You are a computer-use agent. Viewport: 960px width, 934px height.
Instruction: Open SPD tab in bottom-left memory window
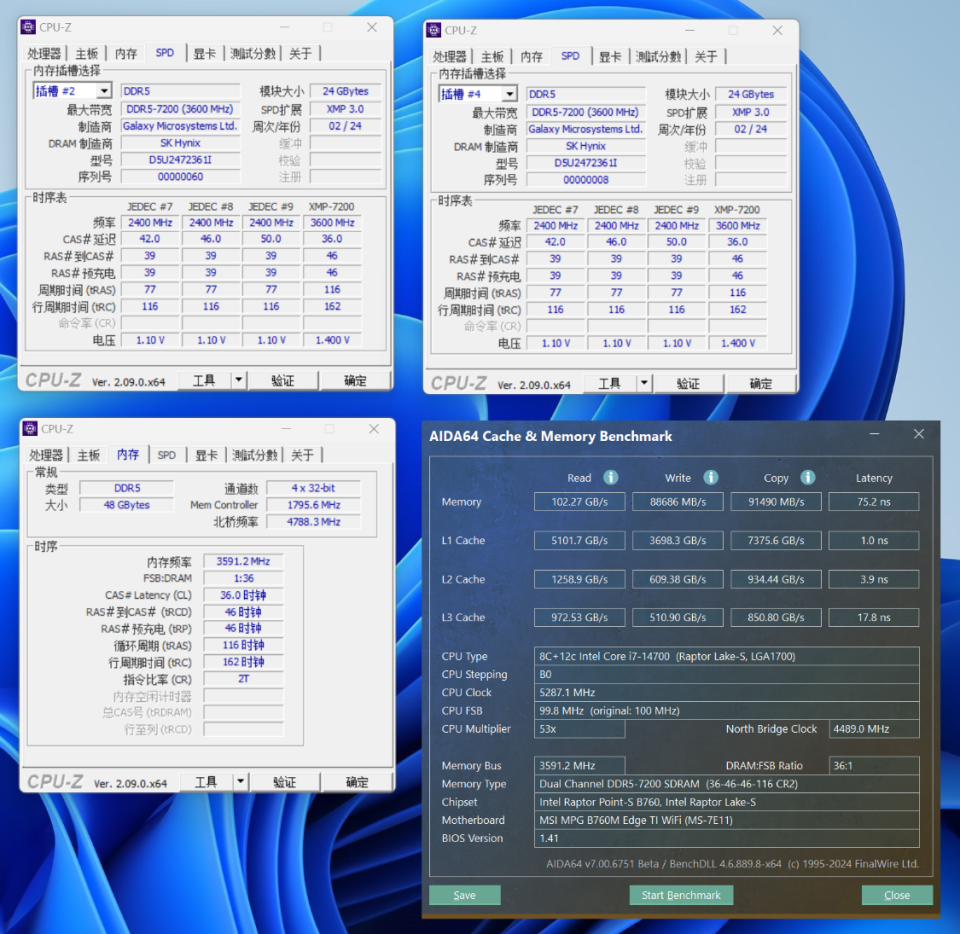[x=167, y=455]
